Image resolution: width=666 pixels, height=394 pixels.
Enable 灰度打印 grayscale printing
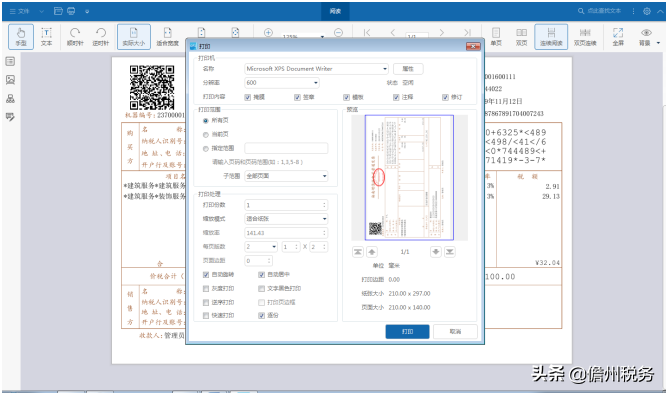coord(206,289)
